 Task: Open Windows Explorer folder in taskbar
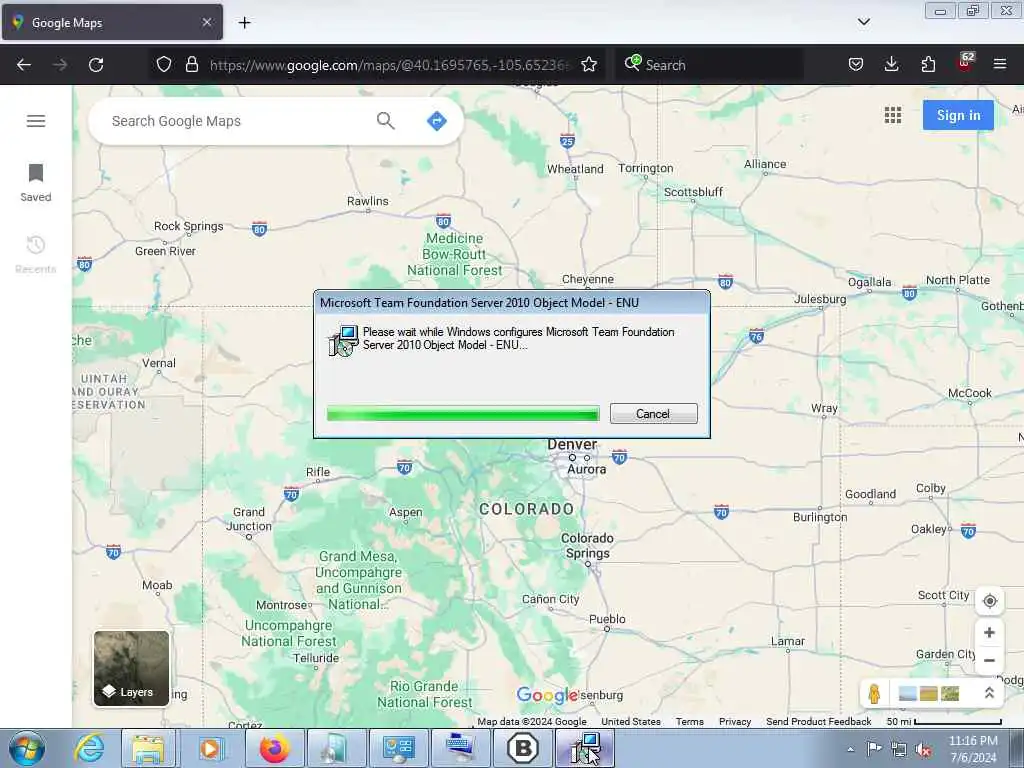coord(149,749)
